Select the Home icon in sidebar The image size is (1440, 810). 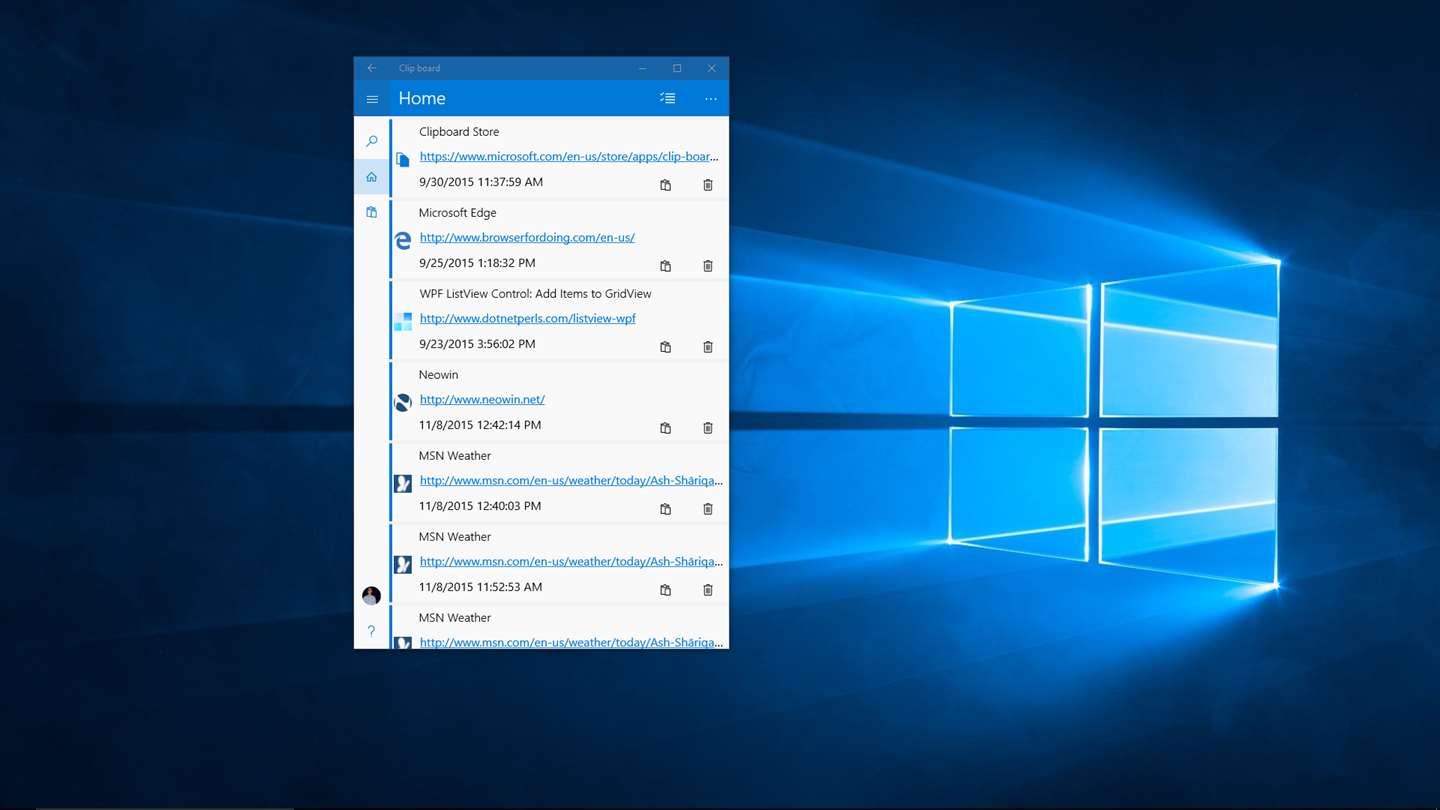[x=371, y=177]
